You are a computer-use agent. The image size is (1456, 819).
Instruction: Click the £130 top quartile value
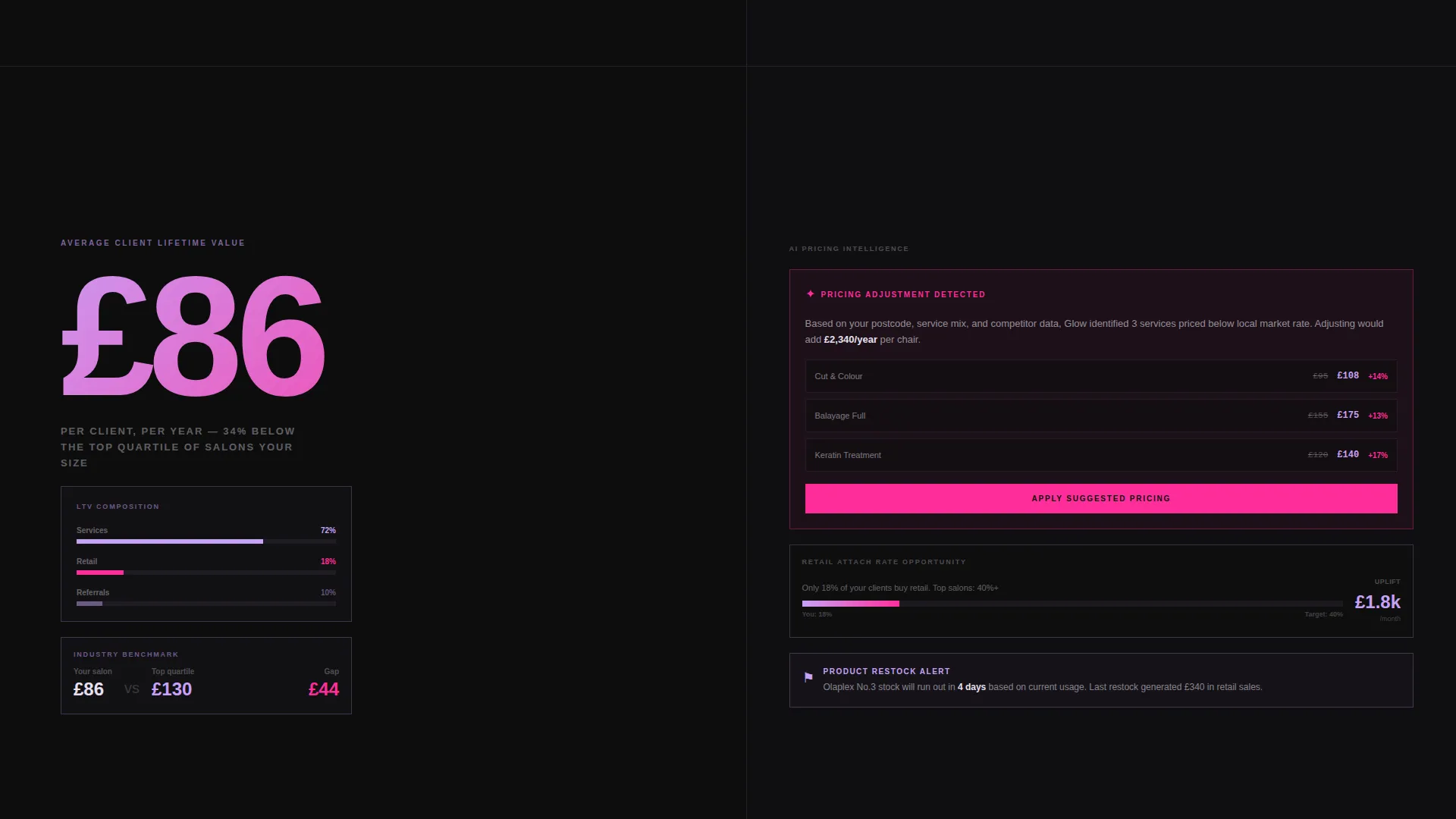coord(171,689)
